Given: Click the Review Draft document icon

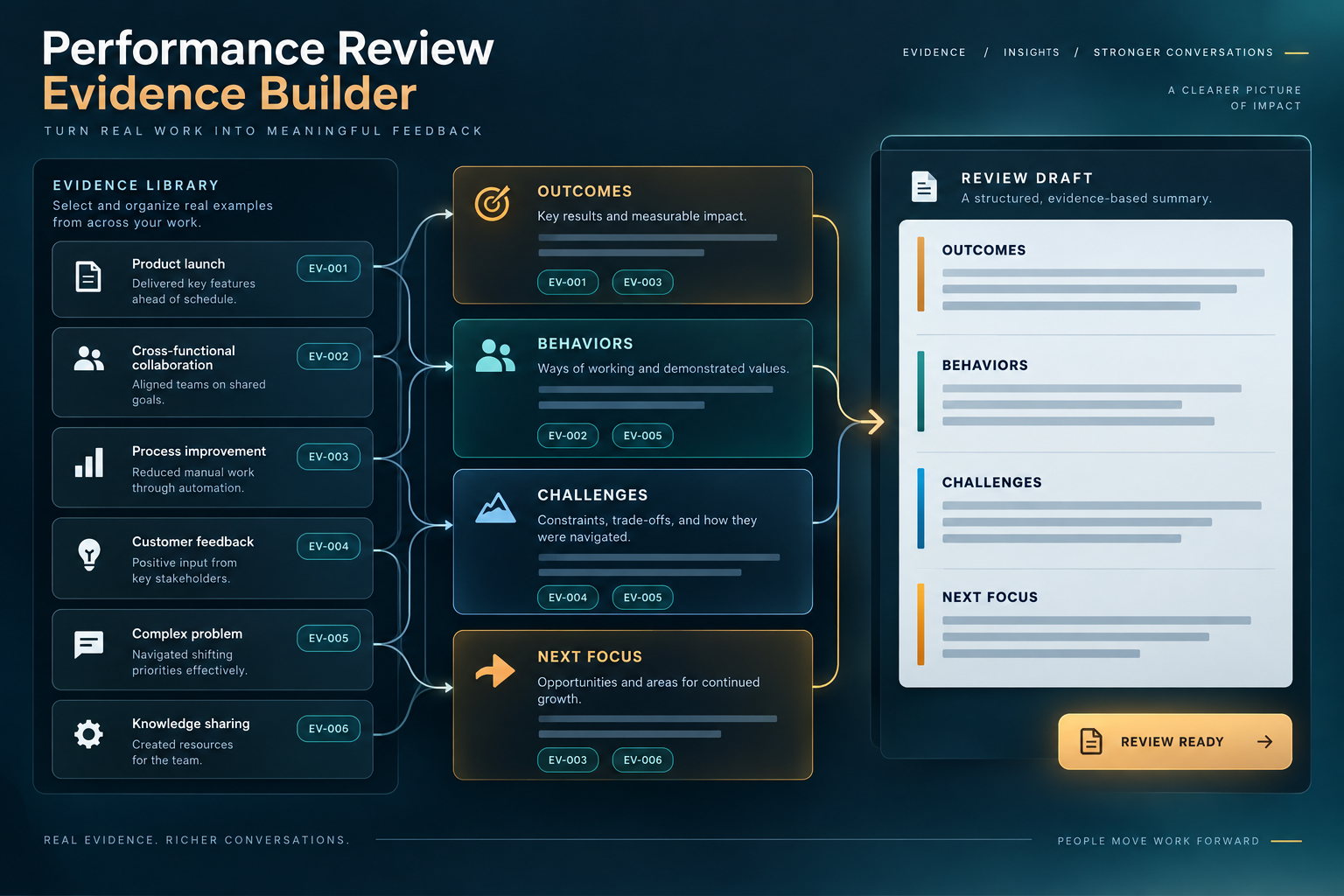Looking at the screenshot, I should pyautogui.click(x=924, y=186).
